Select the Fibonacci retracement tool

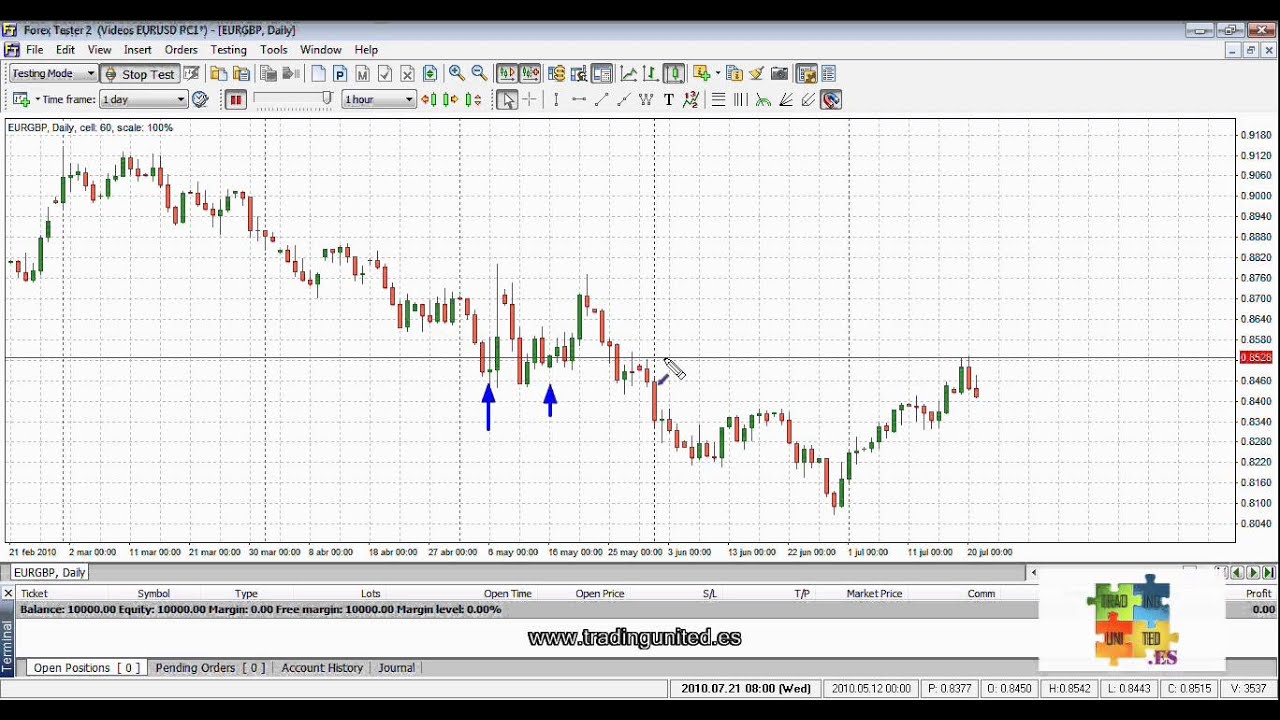click(x=718, y=99)
